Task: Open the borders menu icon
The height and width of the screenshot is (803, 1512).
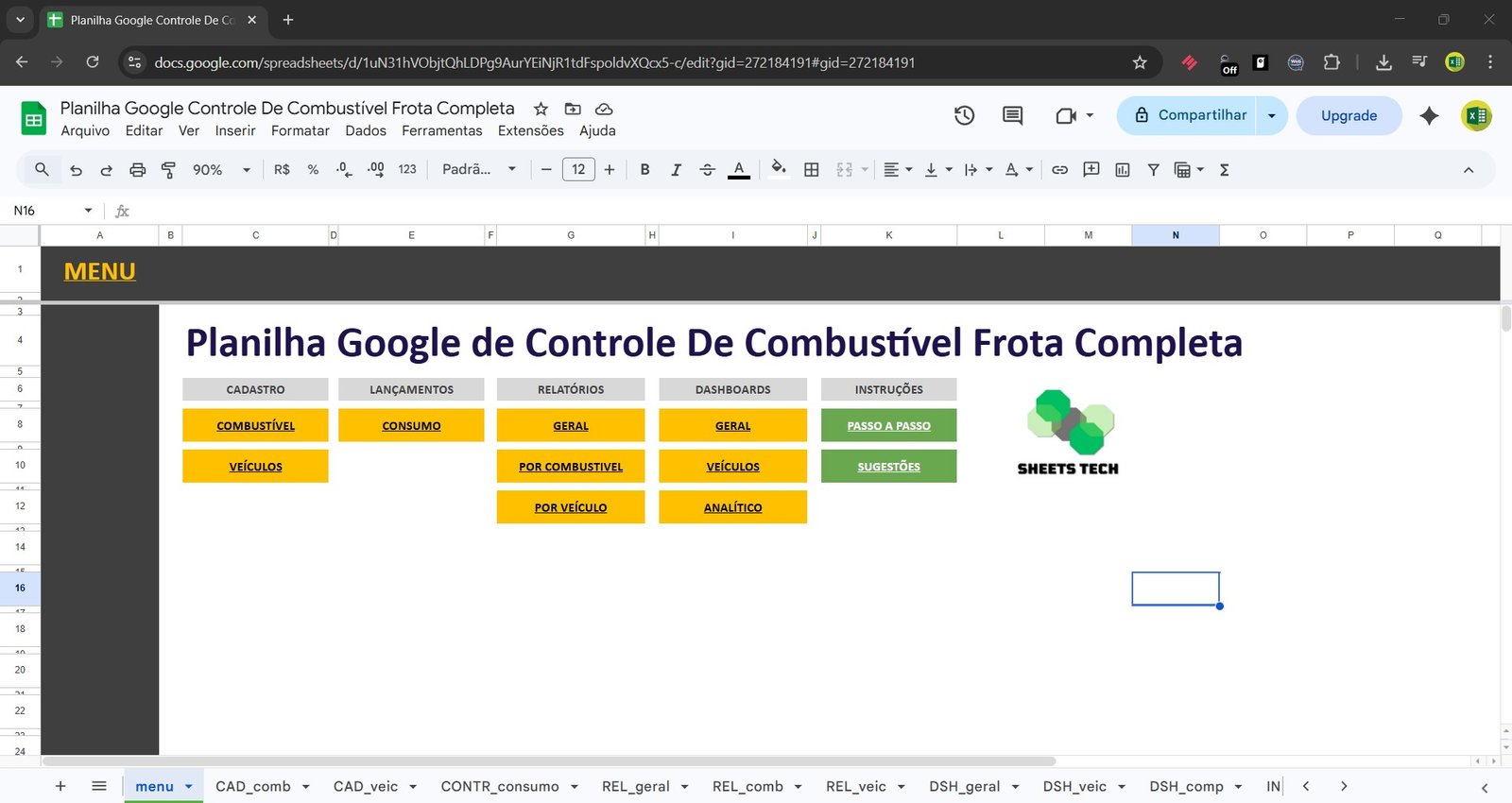Action: click(811, 170)
